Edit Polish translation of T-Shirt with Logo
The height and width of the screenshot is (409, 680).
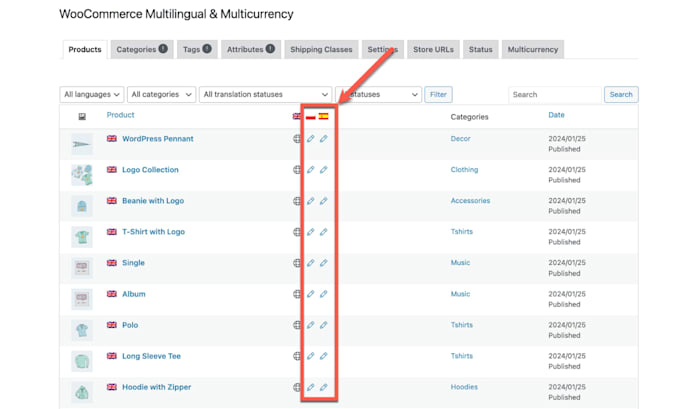(x=311, y=232)
